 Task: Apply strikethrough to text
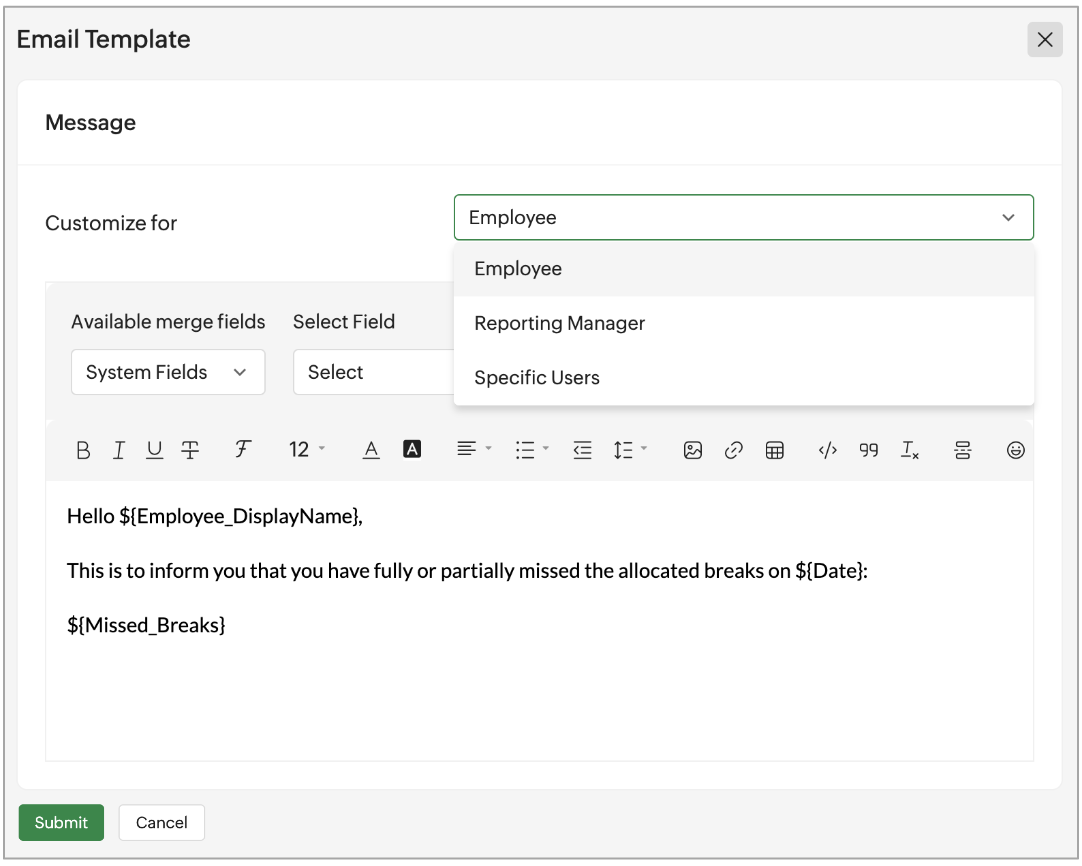click(x=190, y=451)
